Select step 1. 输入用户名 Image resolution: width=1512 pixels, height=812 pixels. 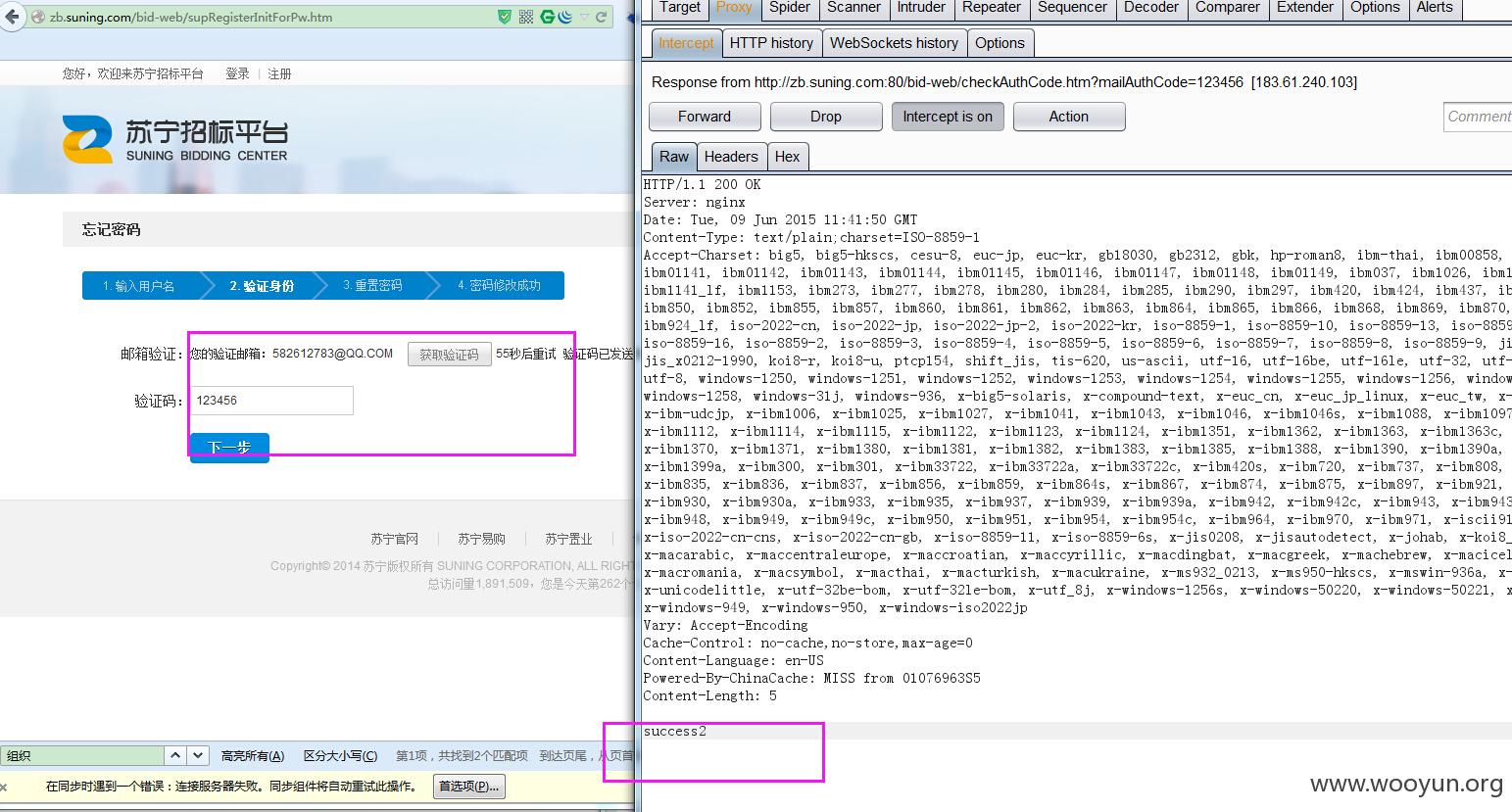tap(139, 285)
